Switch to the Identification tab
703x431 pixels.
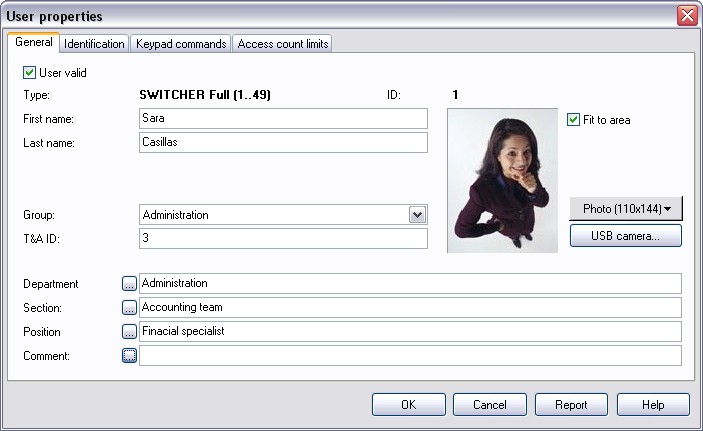[95, 44]
